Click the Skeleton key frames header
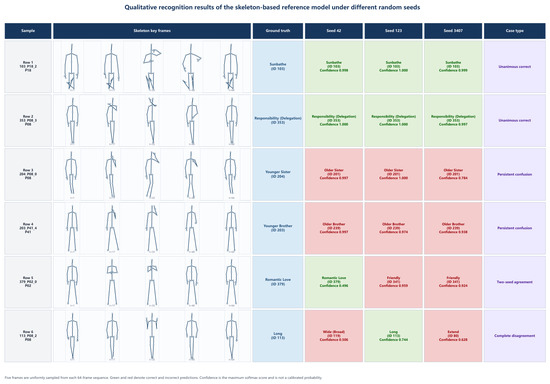Viewport: 550px width, 384px height. [152, 31]
